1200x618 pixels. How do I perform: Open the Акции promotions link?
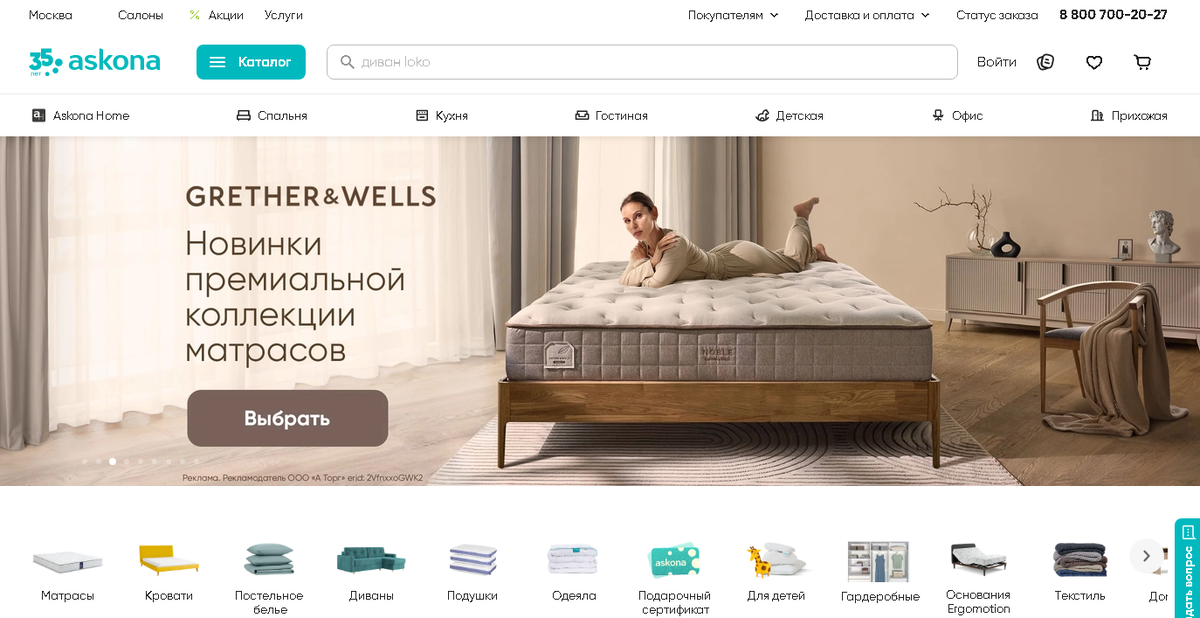click(x=218, y=15)
